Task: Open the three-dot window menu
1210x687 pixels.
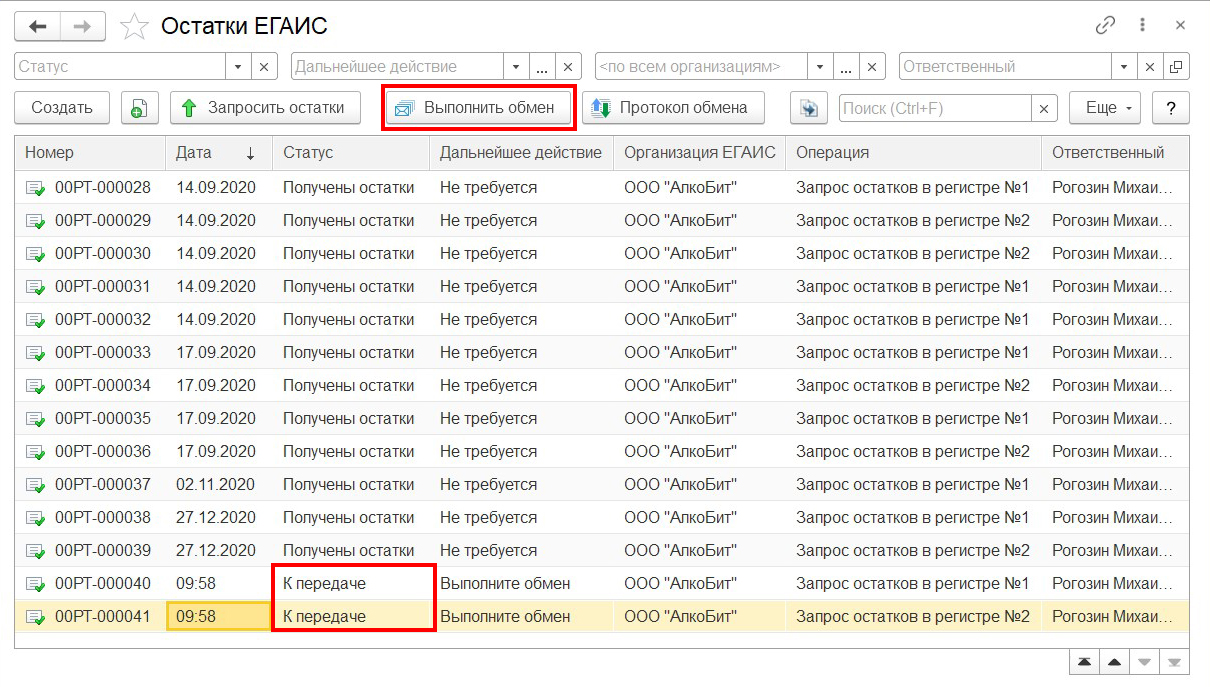Action: pos(1142,26)
